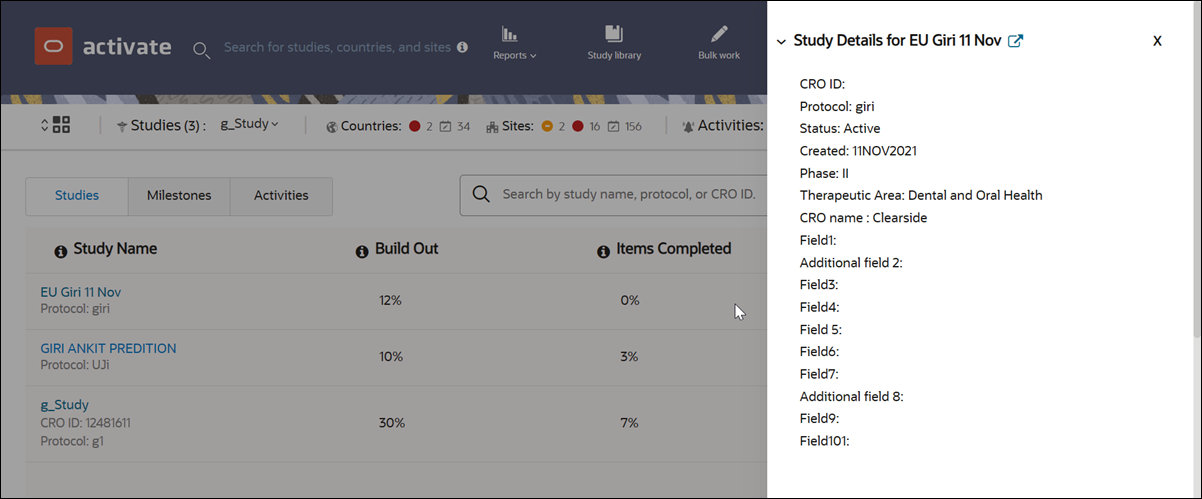The height and width of the screenshot is (499, 1202).
Task: Click the 12% Build Out value
Action: [x=390, y=300]
